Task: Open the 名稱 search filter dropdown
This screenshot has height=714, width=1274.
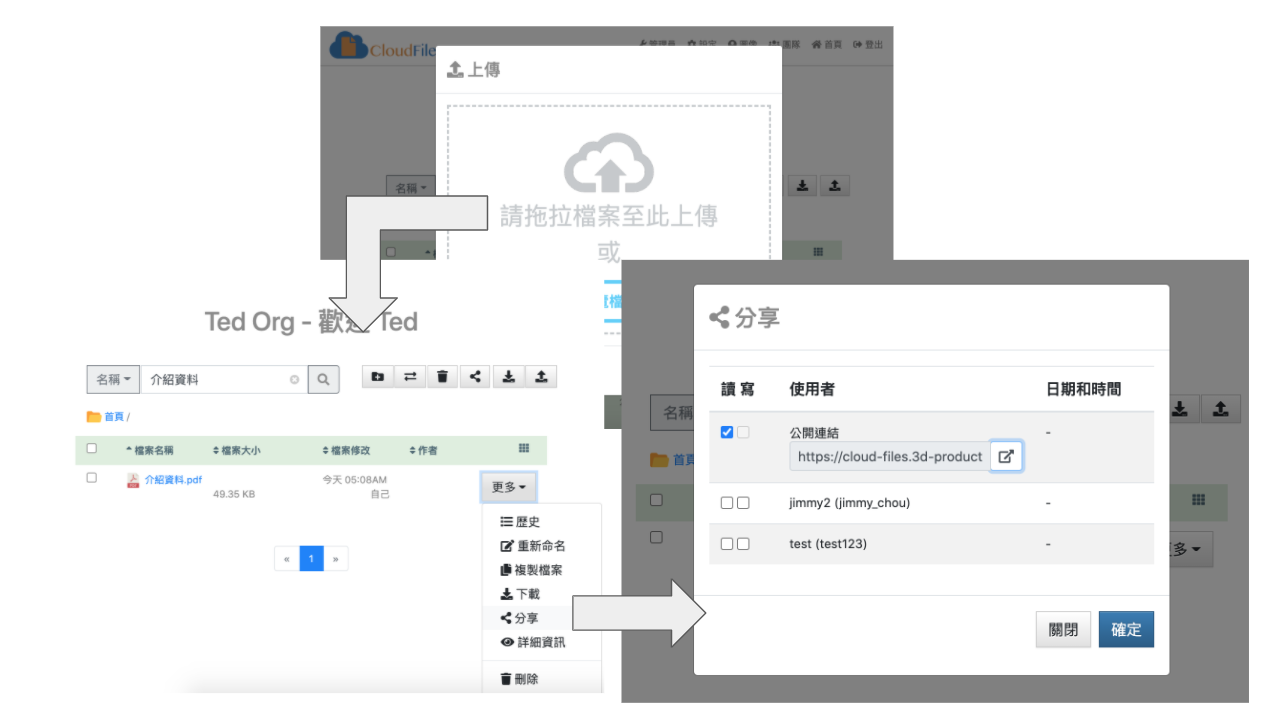Action: pos(113,380)
